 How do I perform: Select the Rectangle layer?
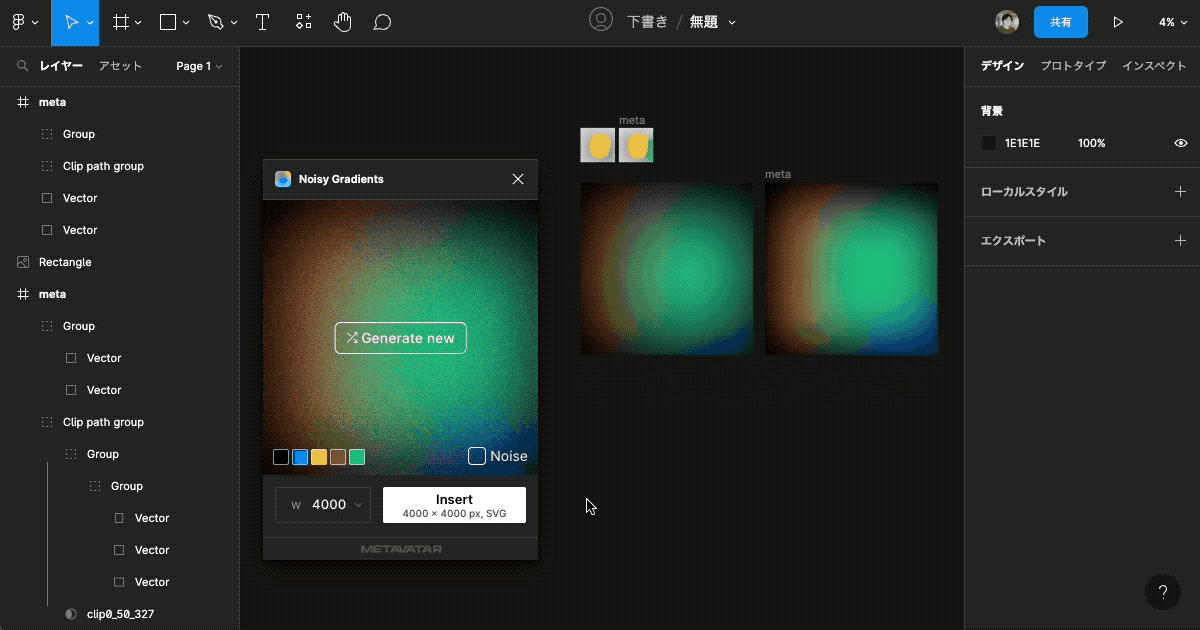pos(65,262)
